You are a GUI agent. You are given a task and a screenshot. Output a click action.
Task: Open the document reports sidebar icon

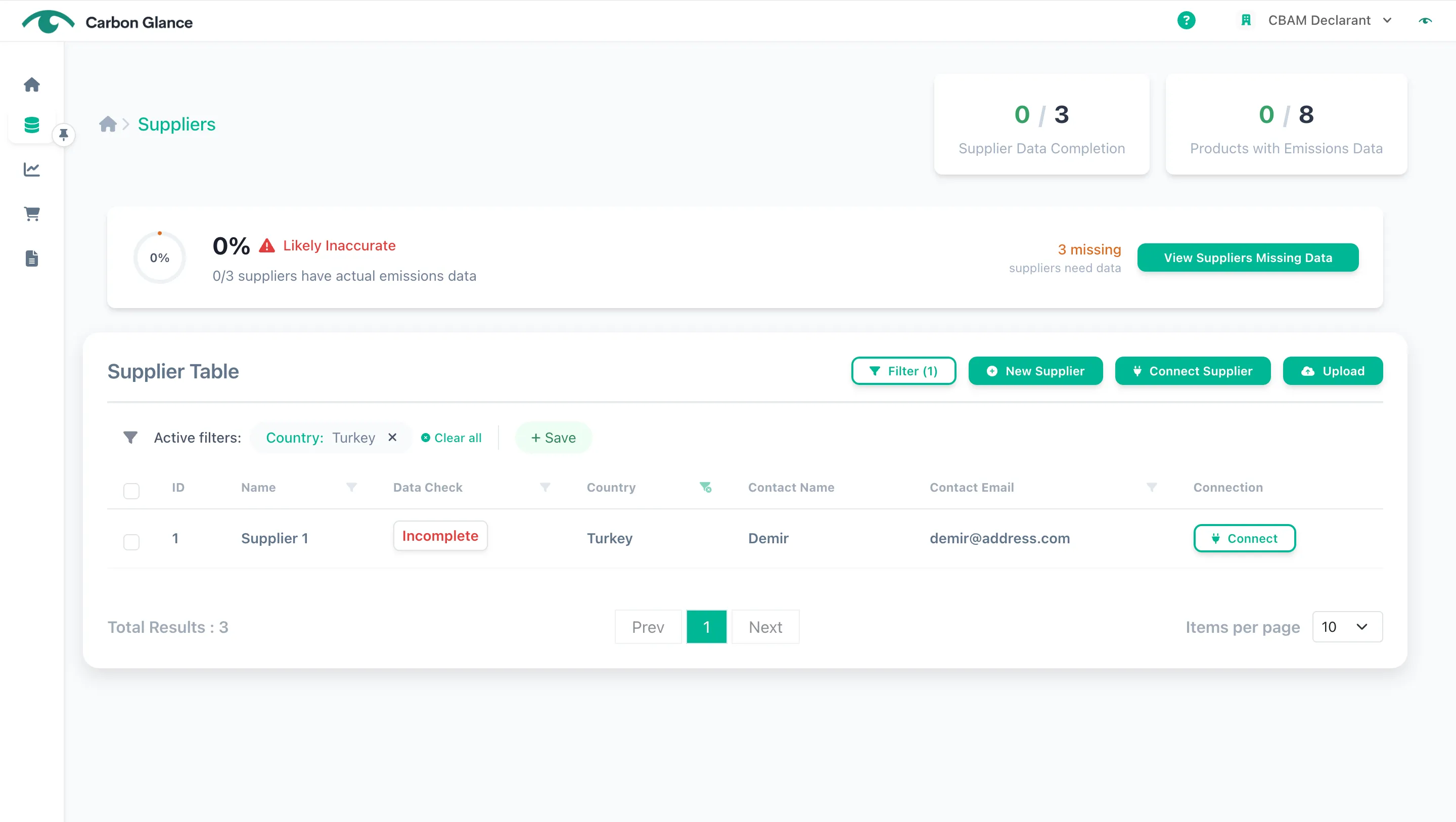click(x=32, y=258)
